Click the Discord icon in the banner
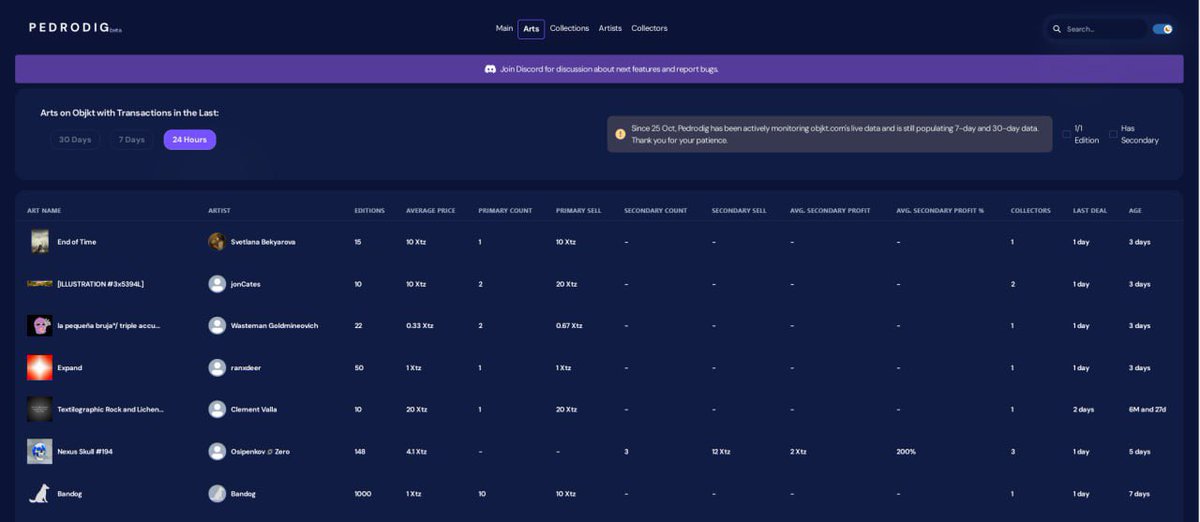1200x522 pixels. [490, 69]
